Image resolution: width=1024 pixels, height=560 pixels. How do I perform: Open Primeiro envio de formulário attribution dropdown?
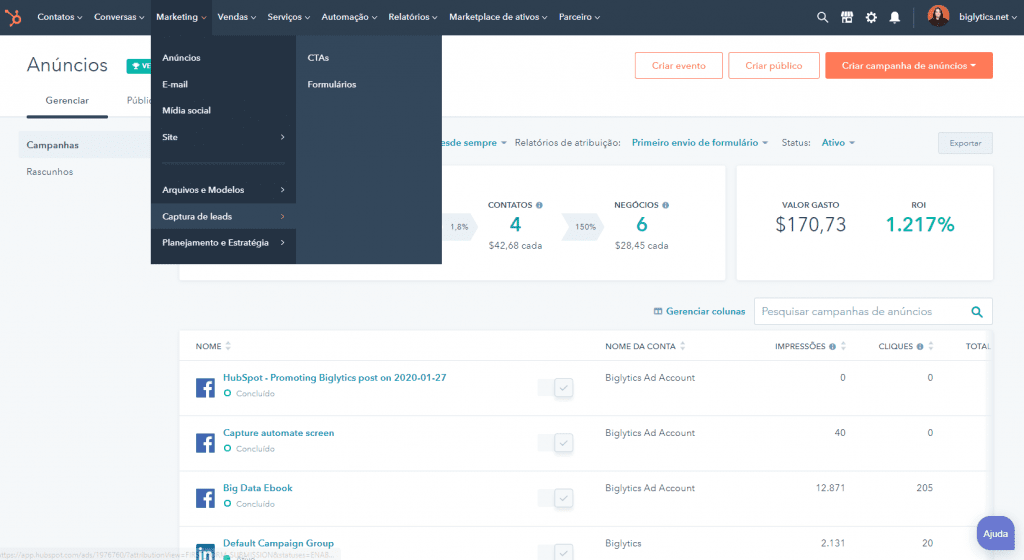tap(699, 143)
